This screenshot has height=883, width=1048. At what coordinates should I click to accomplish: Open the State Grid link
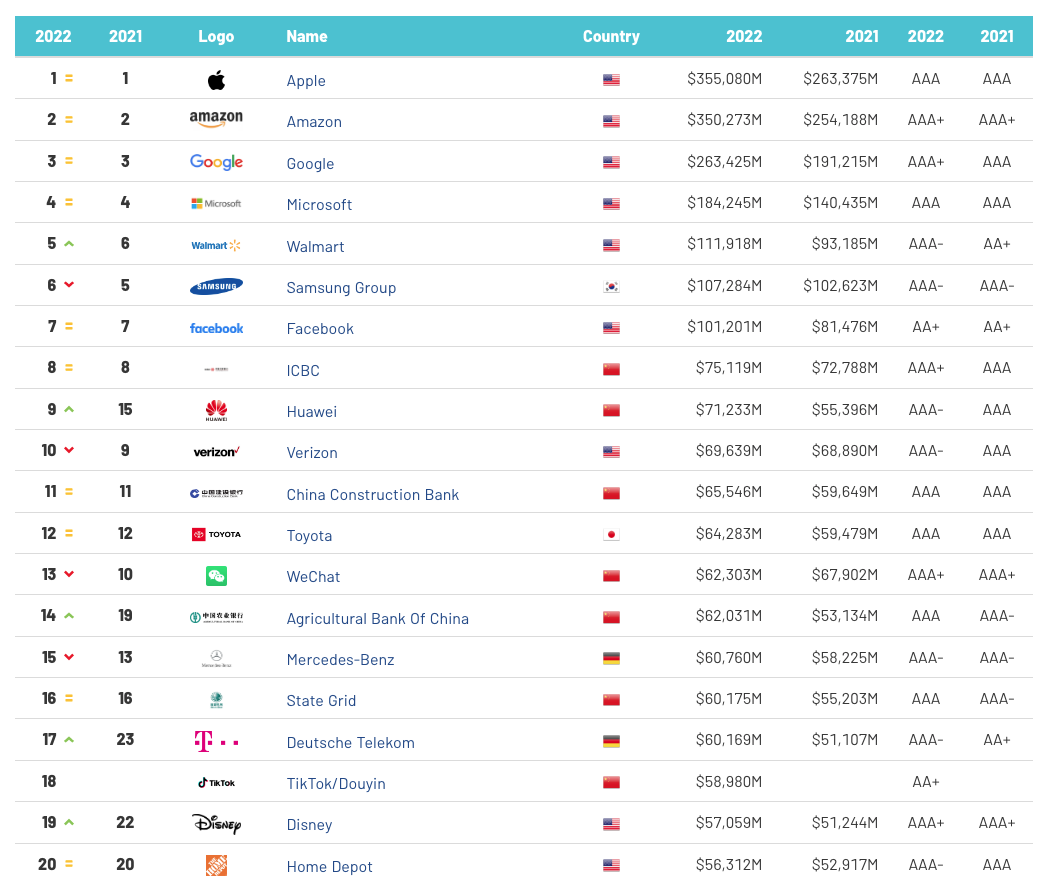pyautogui.click(x=321, y=701)
